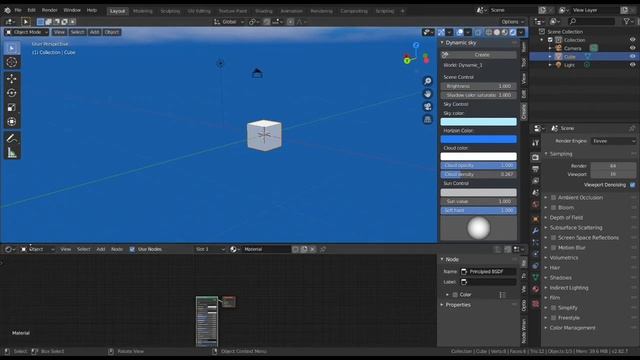Screen dimensions: 640x360
Task: Select rendered viewport shading mode icon
Action: (513, 32)
